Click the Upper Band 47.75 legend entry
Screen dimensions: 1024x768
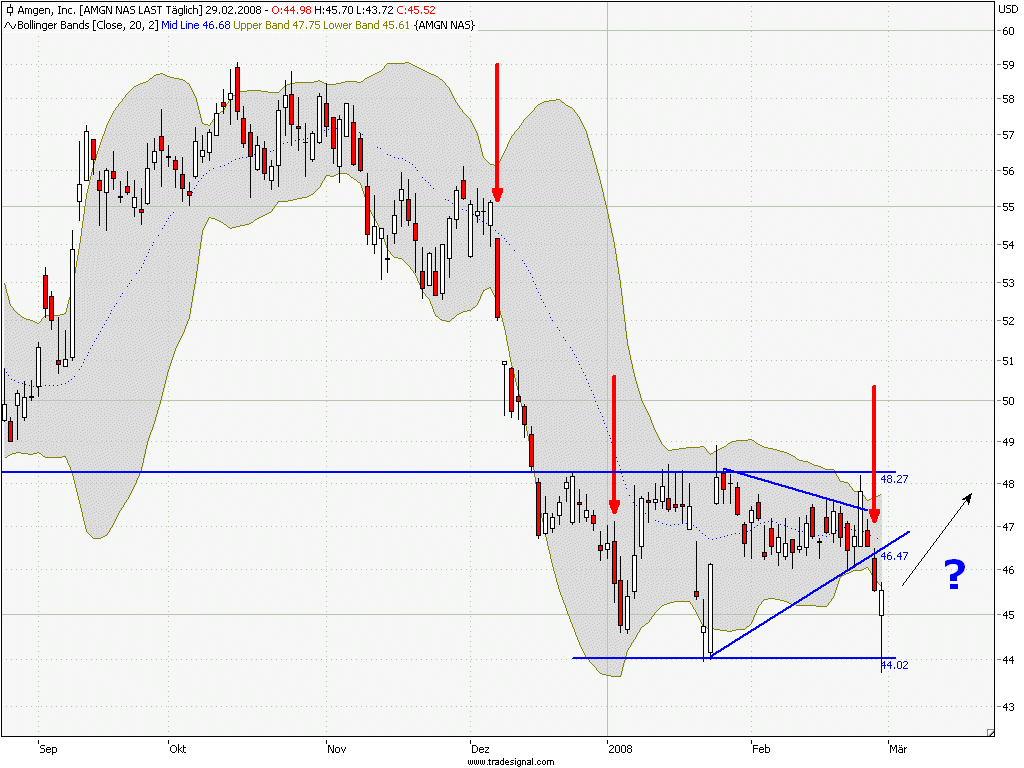(x=277, y=25)
